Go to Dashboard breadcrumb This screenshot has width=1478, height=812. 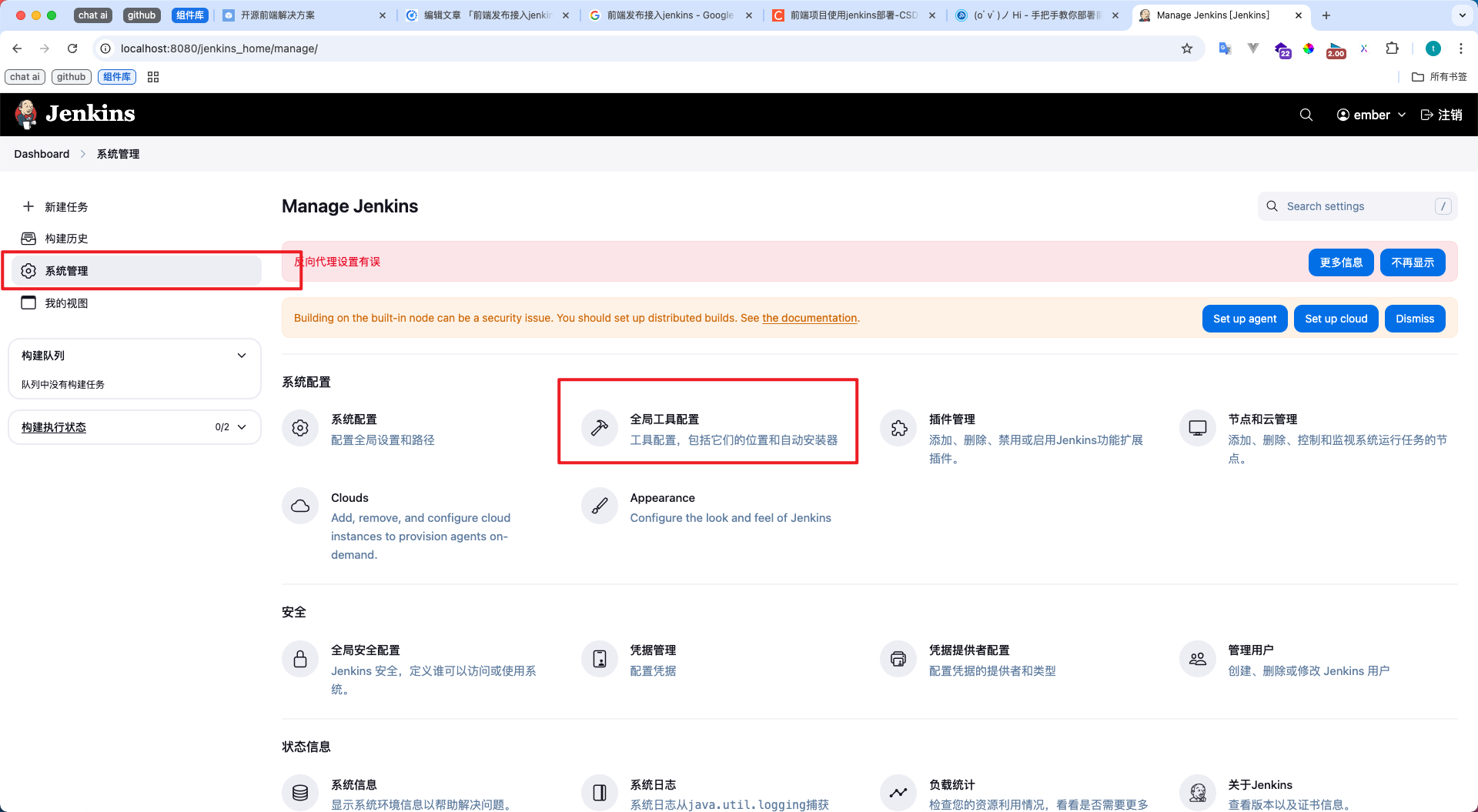(42, 154)
